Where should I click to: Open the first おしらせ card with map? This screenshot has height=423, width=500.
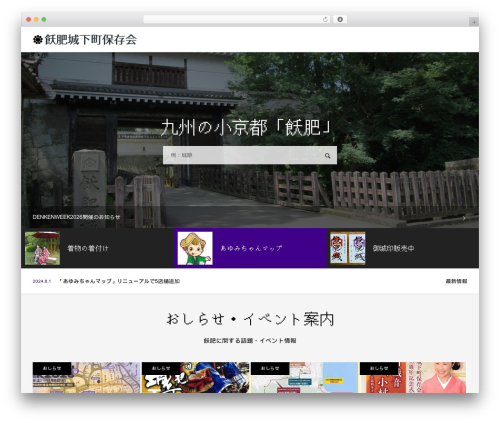pos(86,378)
